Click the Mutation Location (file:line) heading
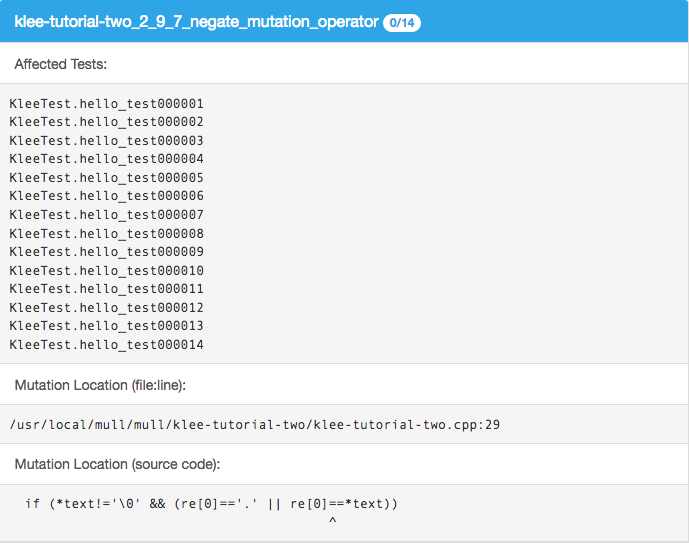Viewport: 689px width, 543px height. click(x=100, y=385)
